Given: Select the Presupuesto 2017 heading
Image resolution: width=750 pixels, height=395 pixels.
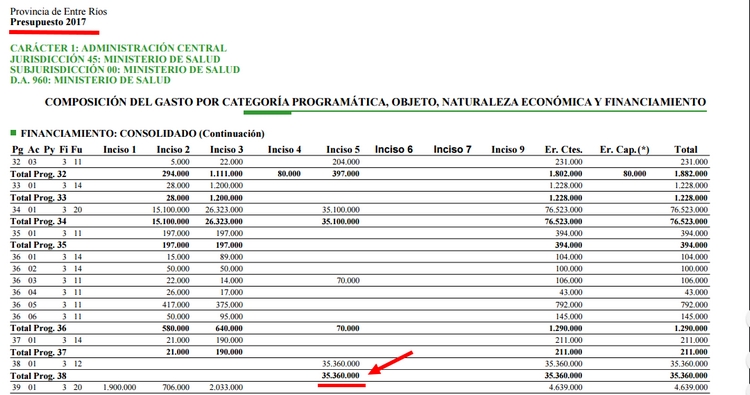Looking at the screenshot, I should (x=48, y=22).
